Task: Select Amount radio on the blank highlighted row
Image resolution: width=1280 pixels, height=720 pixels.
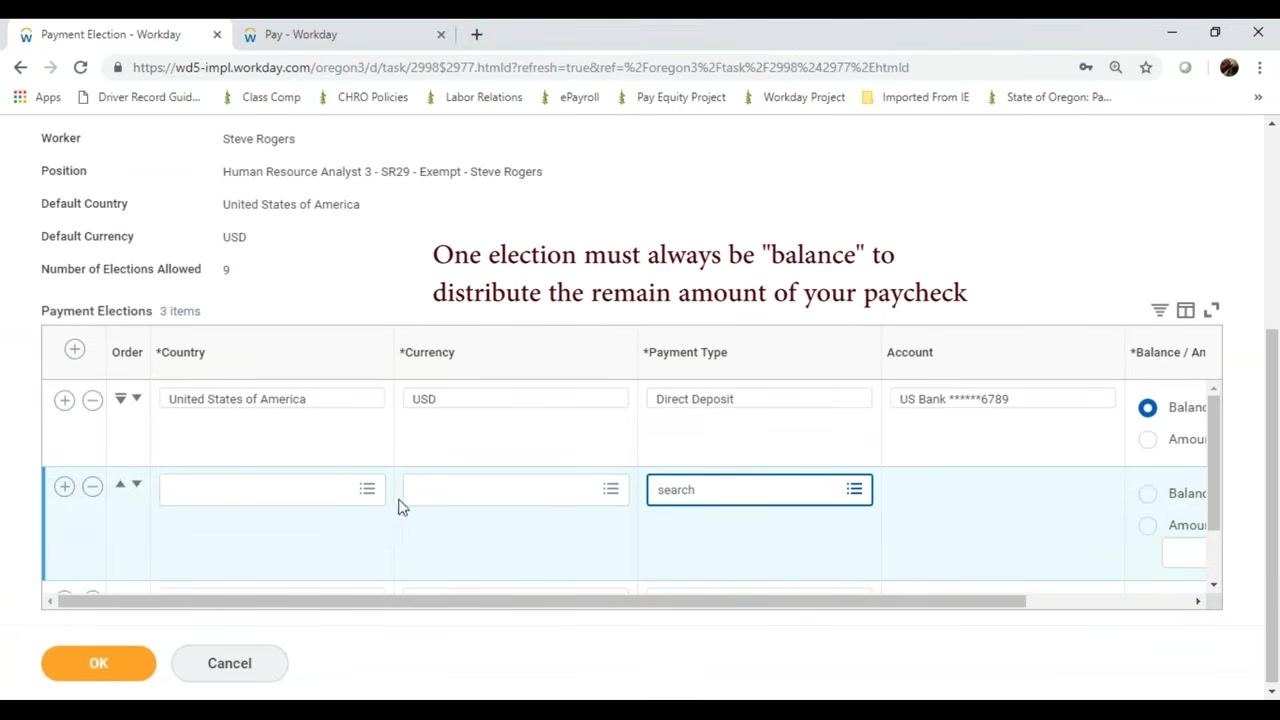Action: (1147, 525)
